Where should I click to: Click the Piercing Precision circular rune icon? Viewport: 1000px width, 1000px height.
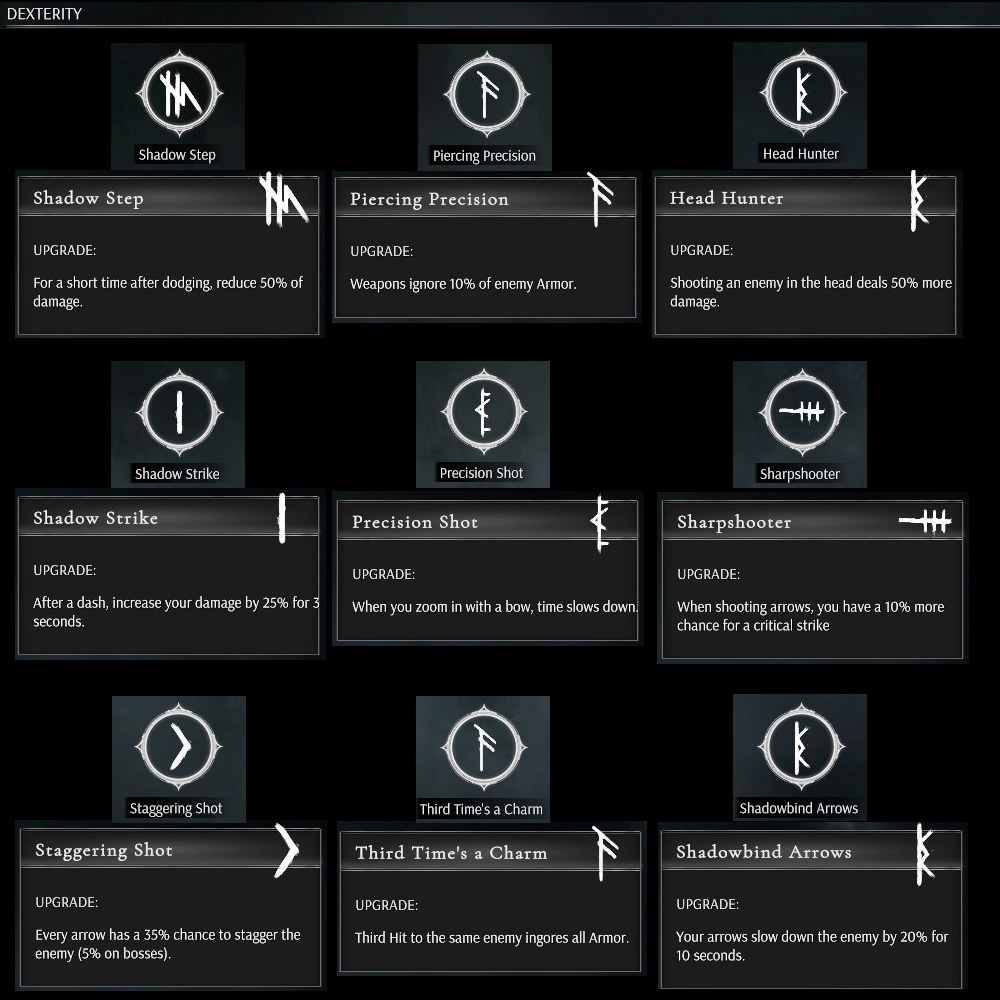point(484,95)
